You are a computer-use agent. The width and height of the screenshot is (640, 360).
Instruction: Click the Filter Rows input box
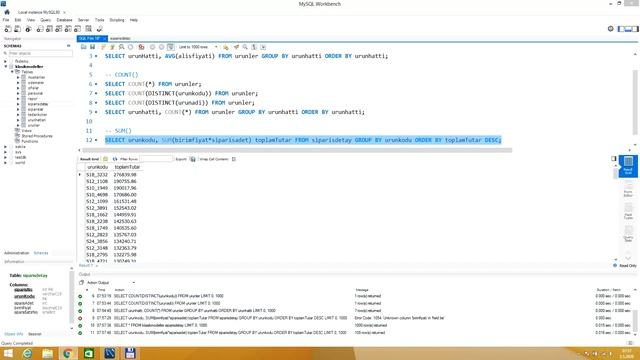[156, 159]
